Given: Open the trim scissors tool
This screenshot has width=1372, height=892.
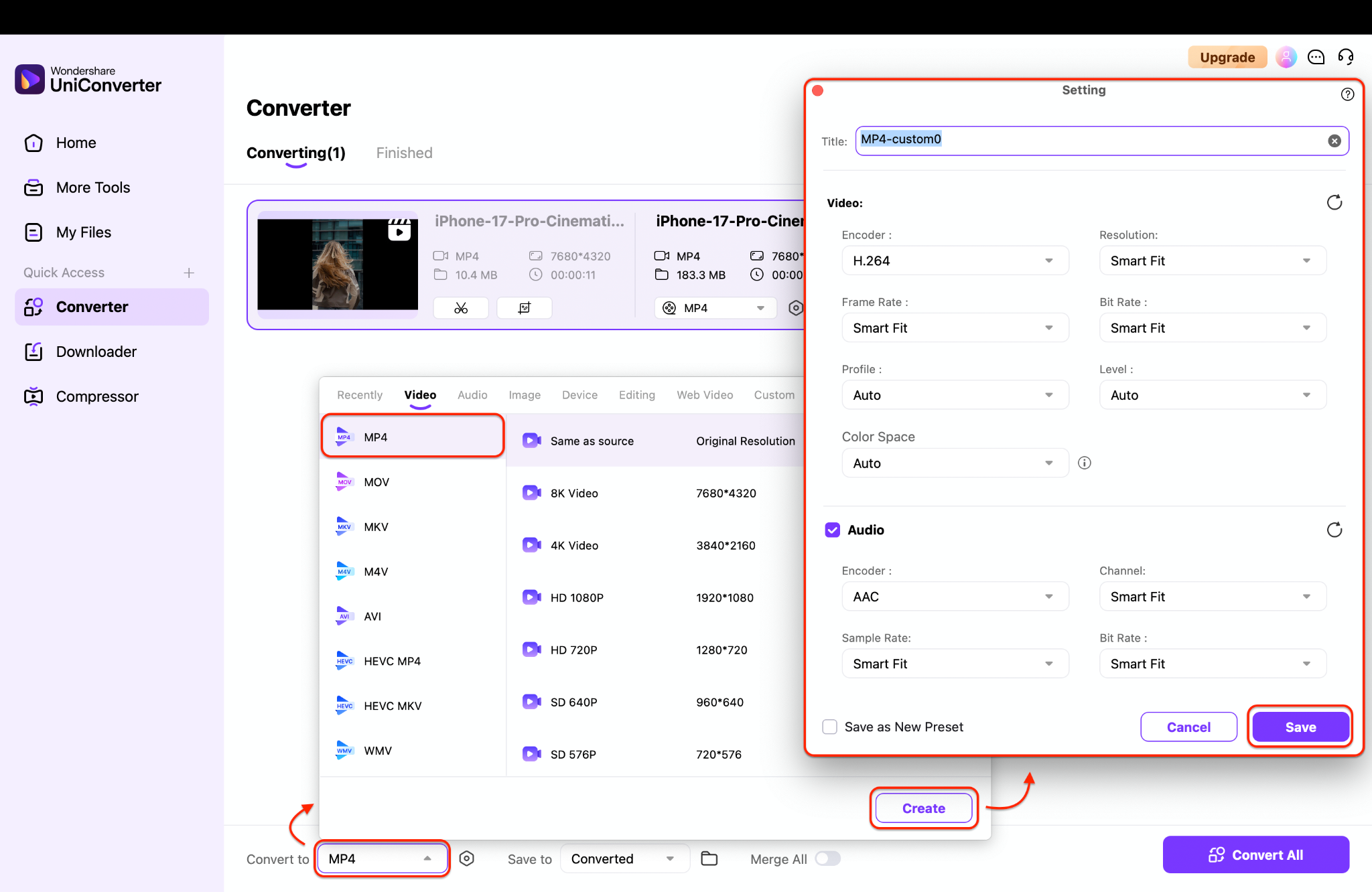Looking at the screenshot, I should coord(461,308).
